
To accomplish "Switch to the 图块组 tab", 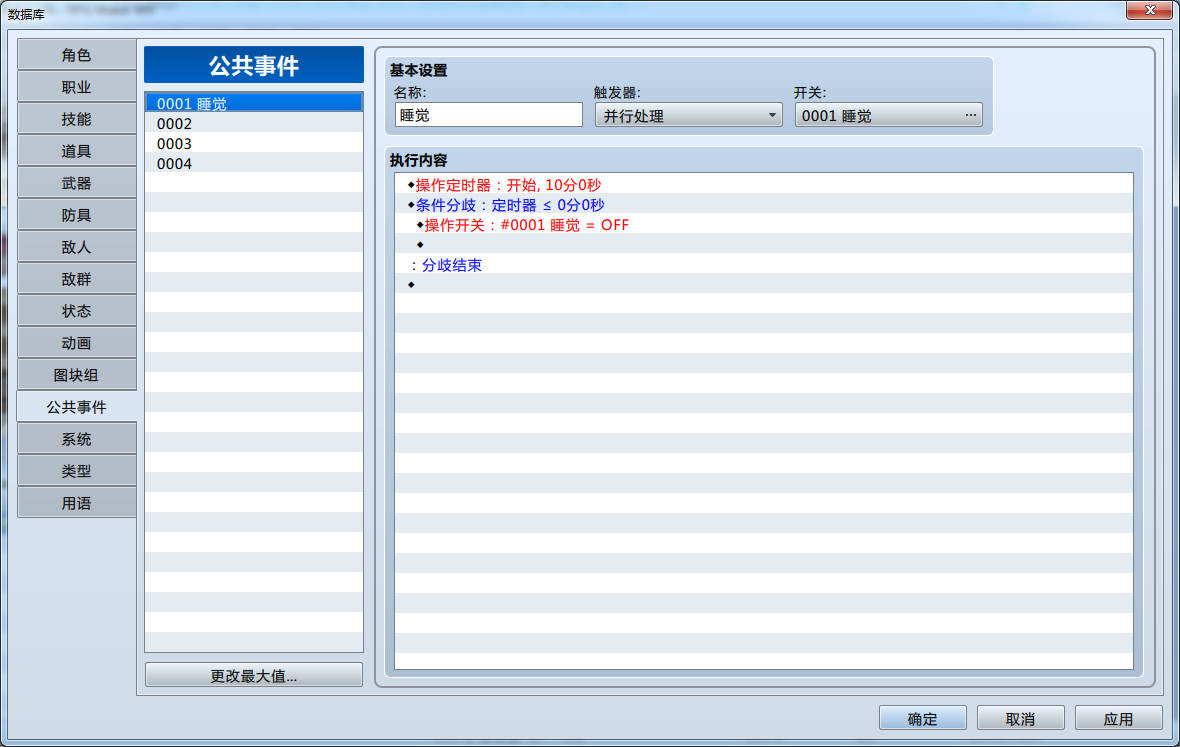I will pos(76,375).
